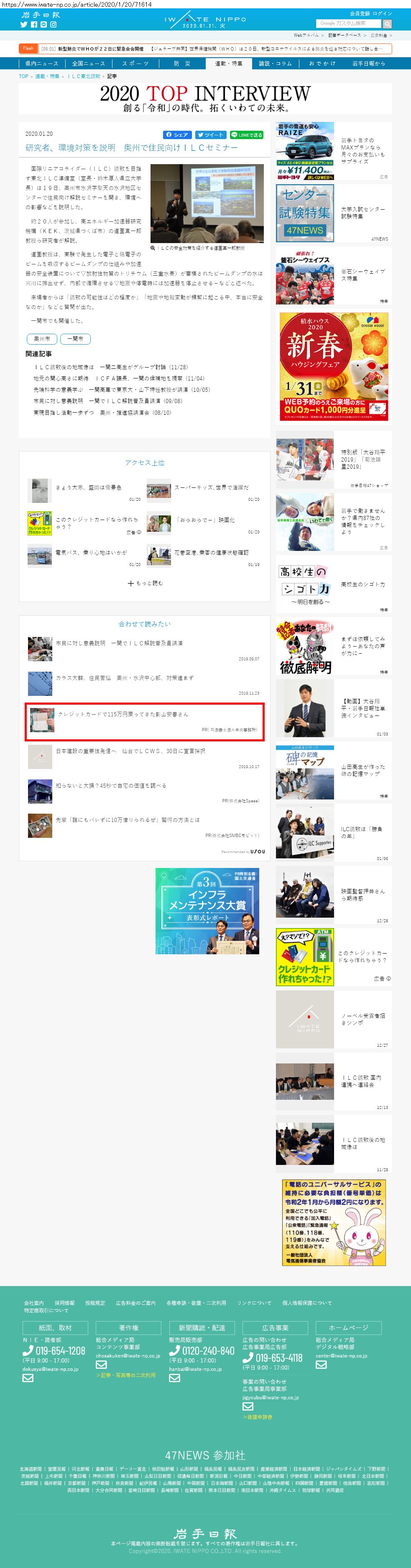Click the 記事データベース link
Image resolution: width=411 pixels, height=1568 pixels.
click(345, 36)
